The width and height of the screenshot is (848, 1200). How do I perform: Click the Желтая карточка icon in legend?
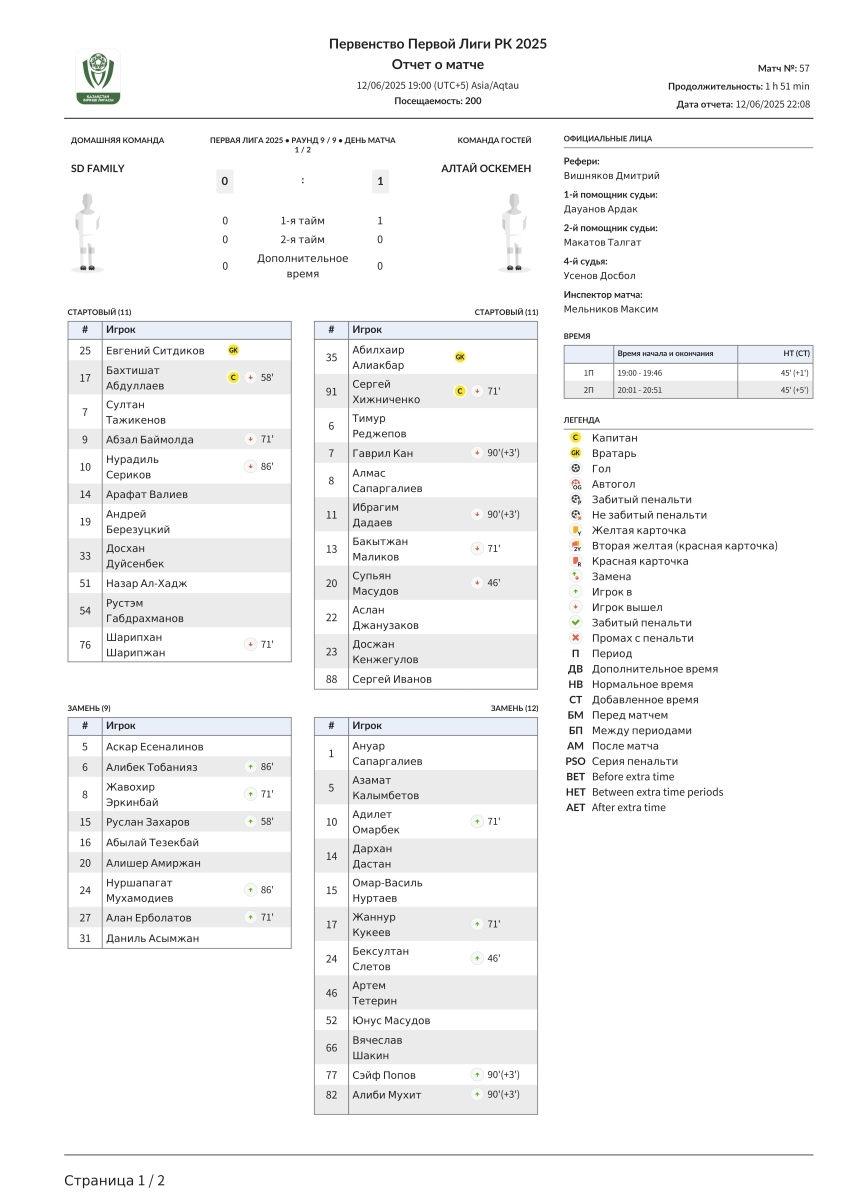point(576,530)
